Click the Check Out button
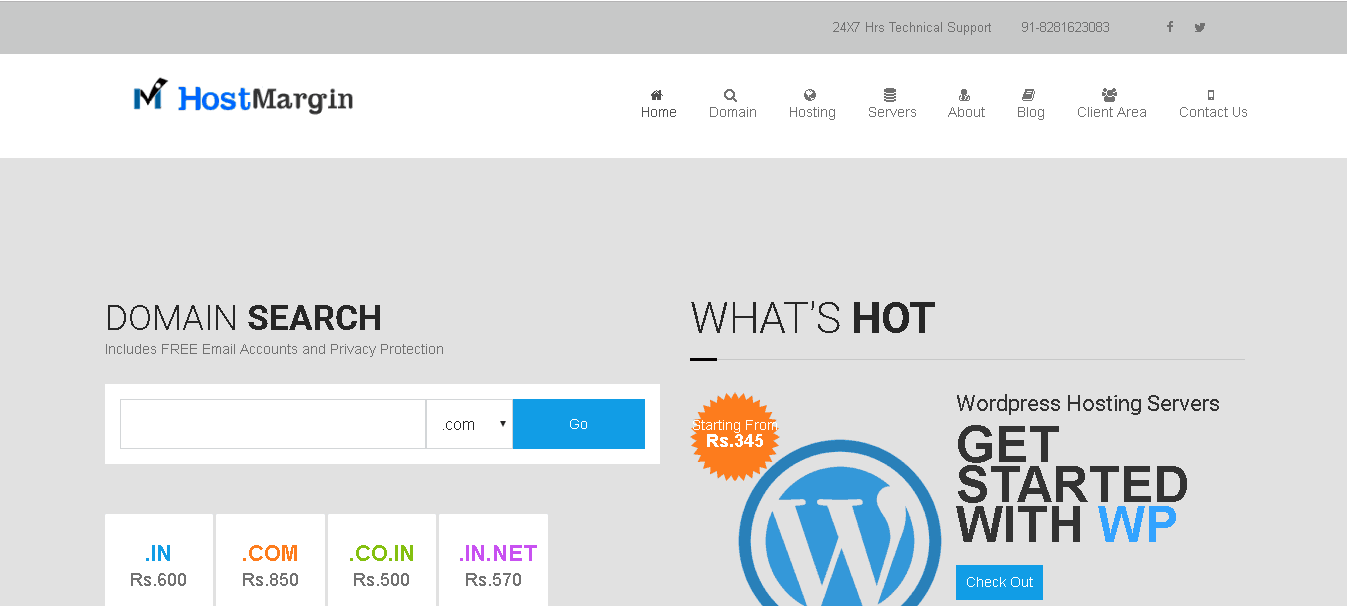Viewport: 1347px width, 606px height. pyautogui.click(x=999, y=582)
